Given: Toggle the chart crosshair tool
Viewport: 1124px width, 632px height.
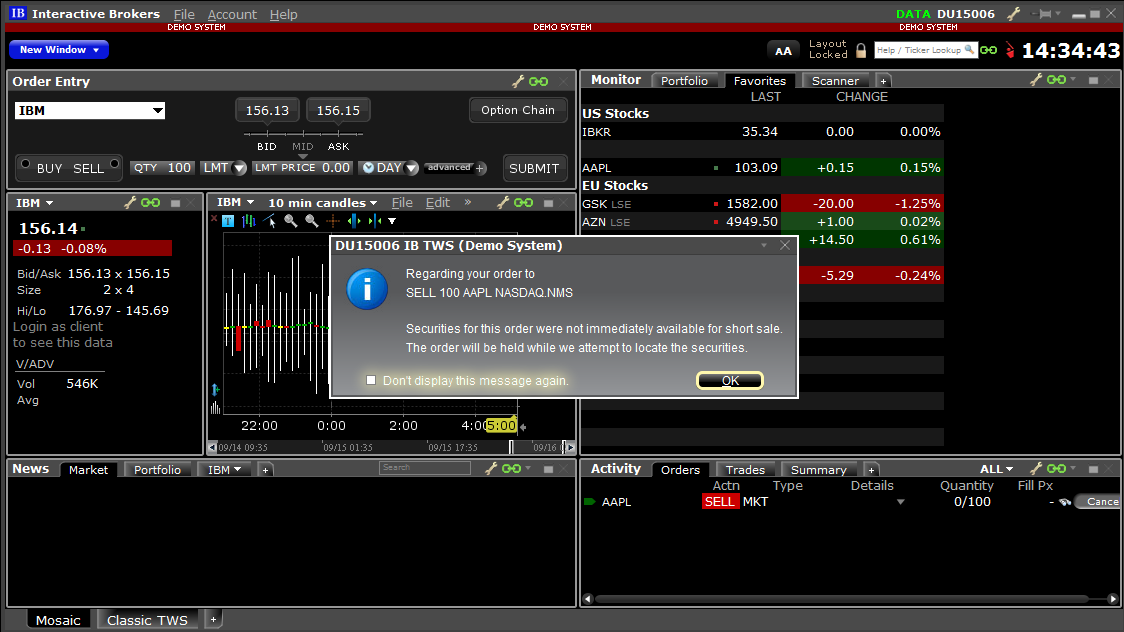Looking at the screenshot, I should [x=333, y=221].
